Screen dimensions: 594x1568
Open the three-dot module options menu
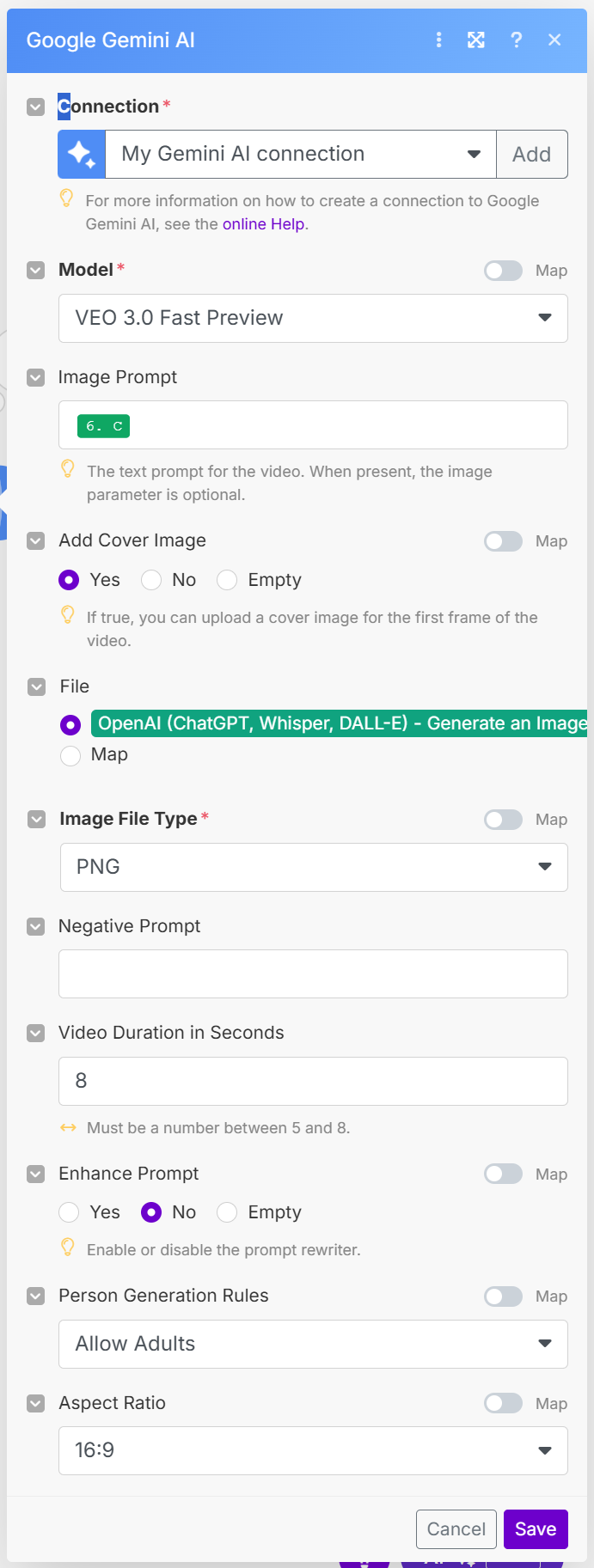point(439,40)
